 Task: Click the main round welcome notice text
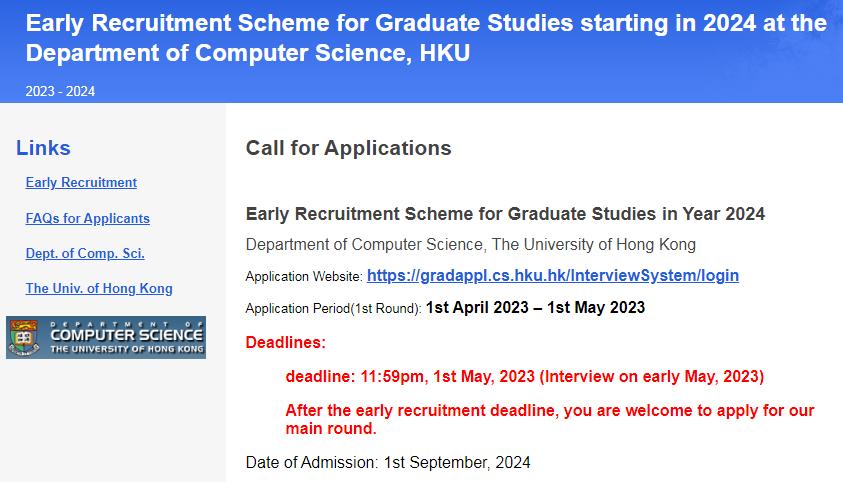549,419
